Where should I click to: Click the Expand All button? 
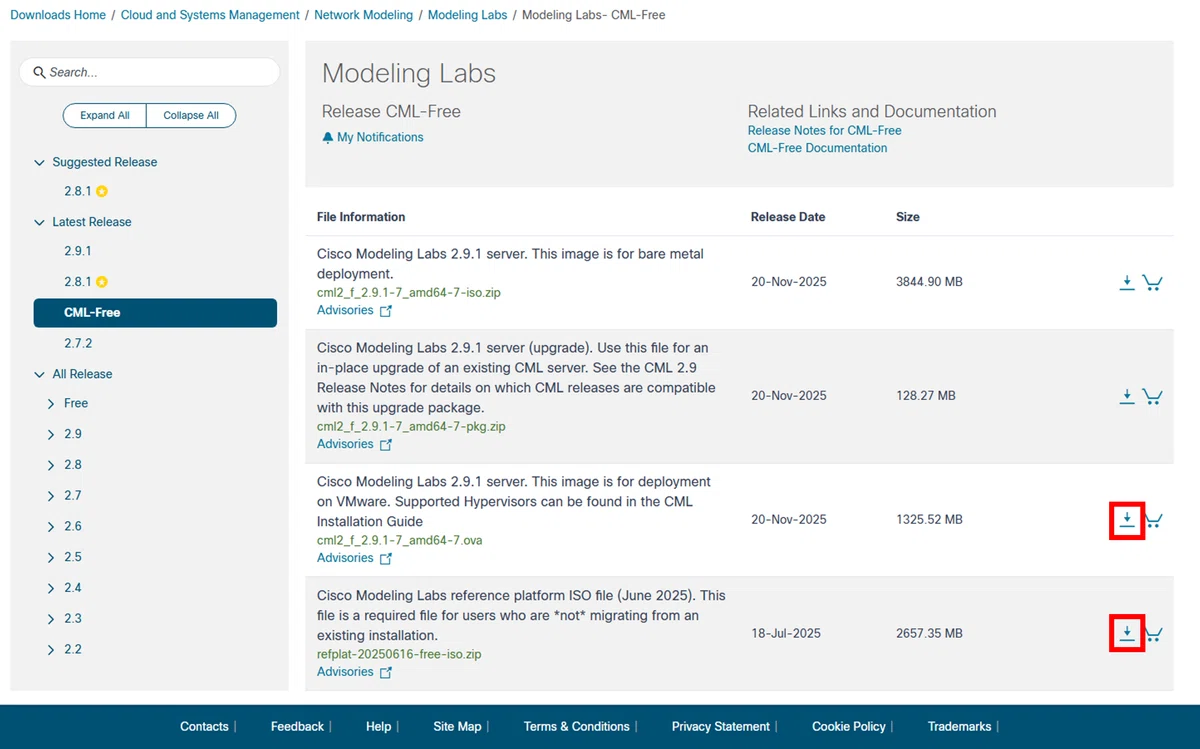[x=105, y=116]
